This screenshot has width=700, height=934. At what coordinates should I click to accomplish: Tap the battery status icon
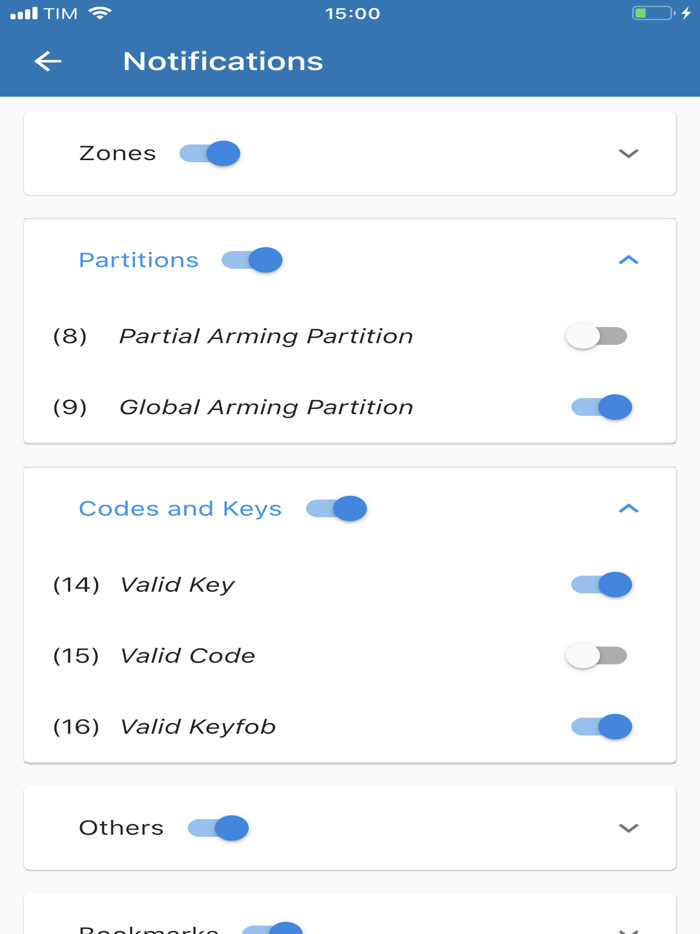click(x=653, y=14)
